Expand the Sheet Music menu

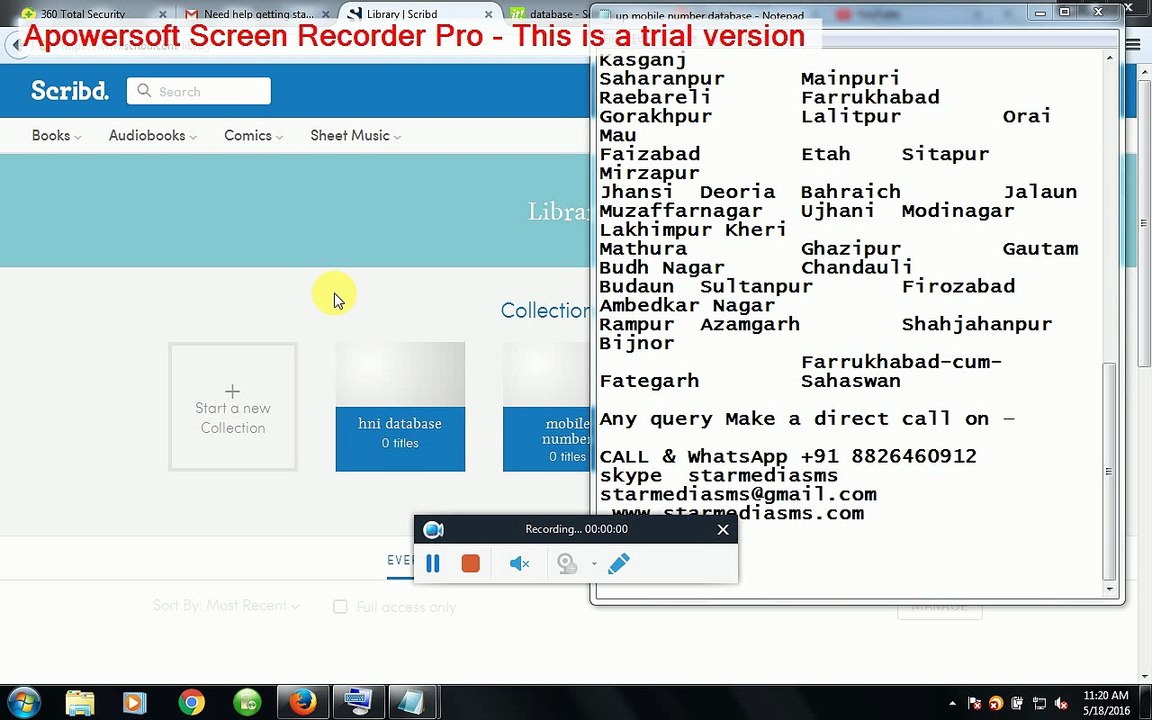point(356,136)
